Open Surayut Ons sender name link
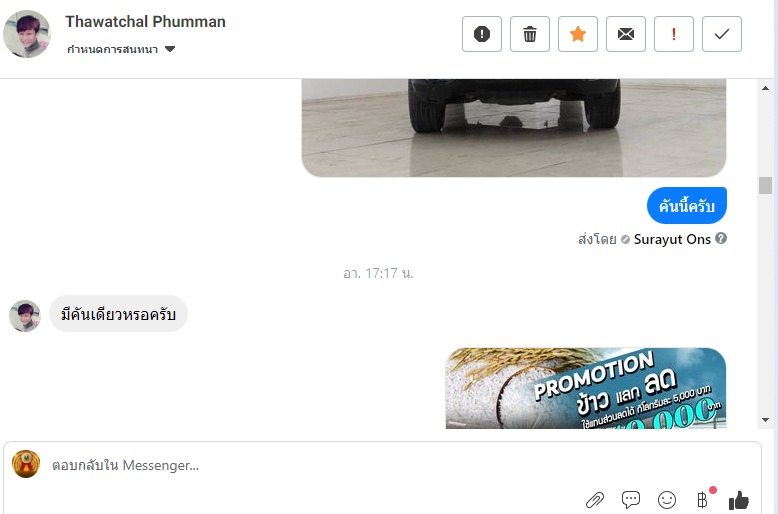The height and width of the screenshot is (514, 778). [672, 239]
